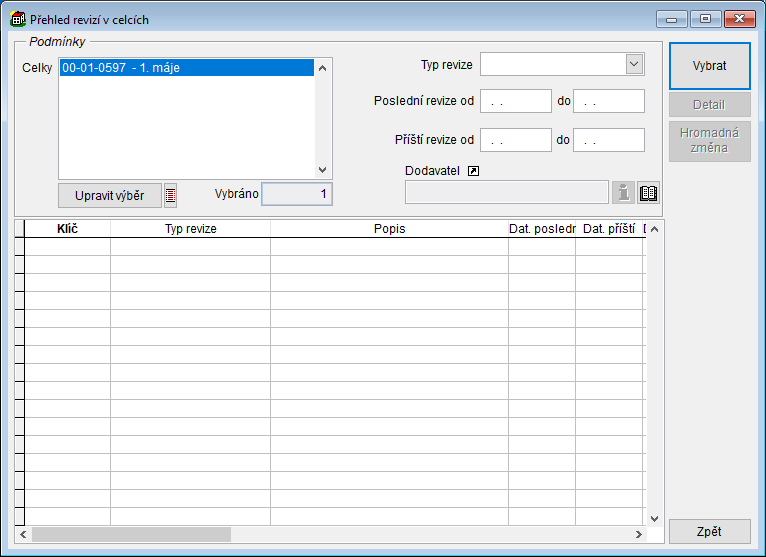Click the grid vertical scrollbar down arrow
This screenshot has height=557, width=766.
[x=655, y=518]
